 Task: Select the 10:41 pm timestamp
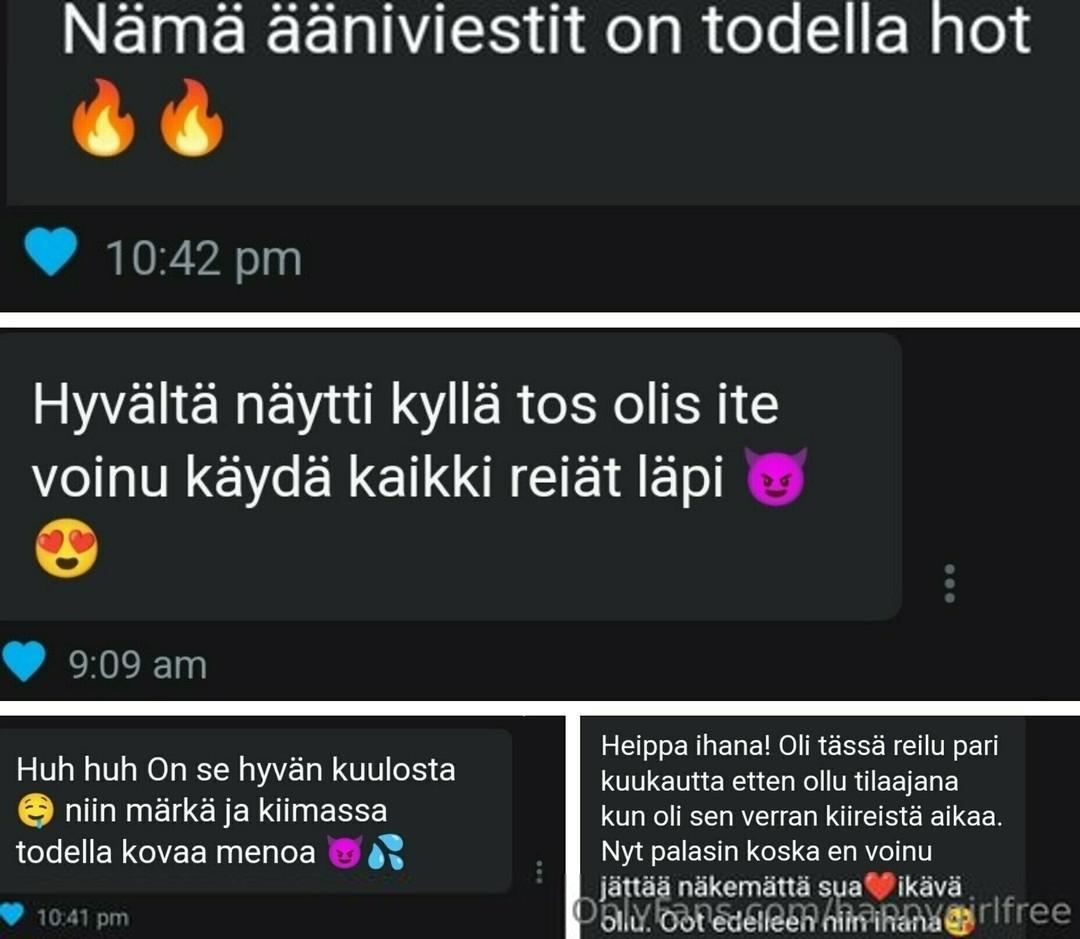[x=83, y=918]
